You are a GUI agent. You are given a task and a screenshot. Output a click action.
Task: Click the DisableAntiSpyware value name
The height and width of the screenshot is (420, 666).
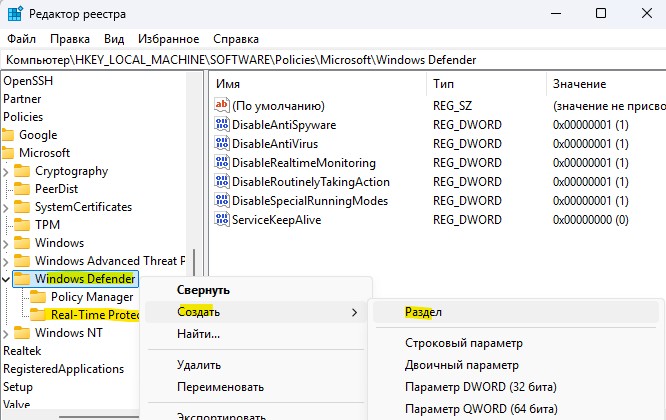click(284, 125)
